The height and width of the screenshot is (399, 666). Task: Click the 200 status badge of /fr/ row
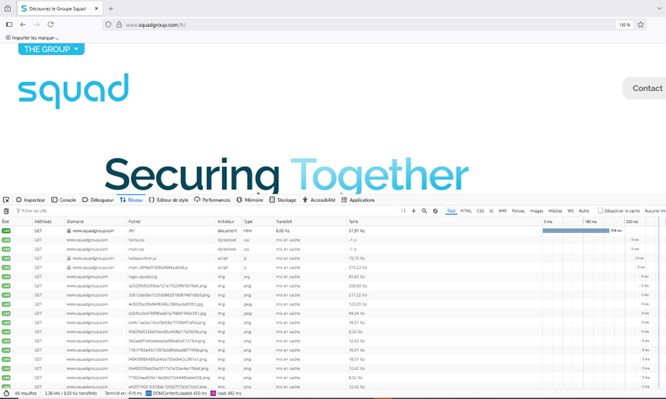tap(6, 231)
